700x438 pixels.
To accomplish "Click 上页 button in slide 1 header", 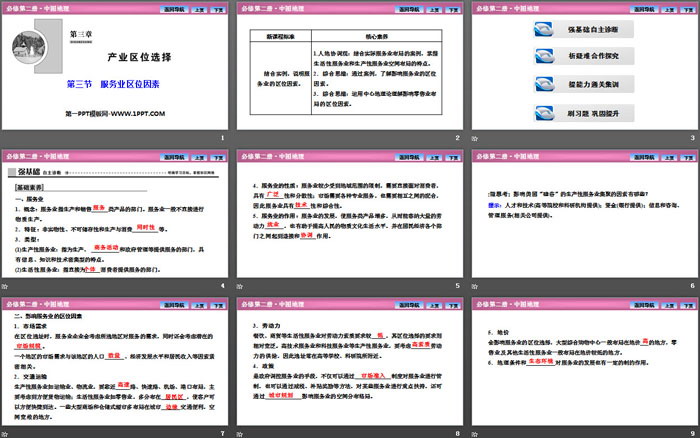I will tap(199, 9).
